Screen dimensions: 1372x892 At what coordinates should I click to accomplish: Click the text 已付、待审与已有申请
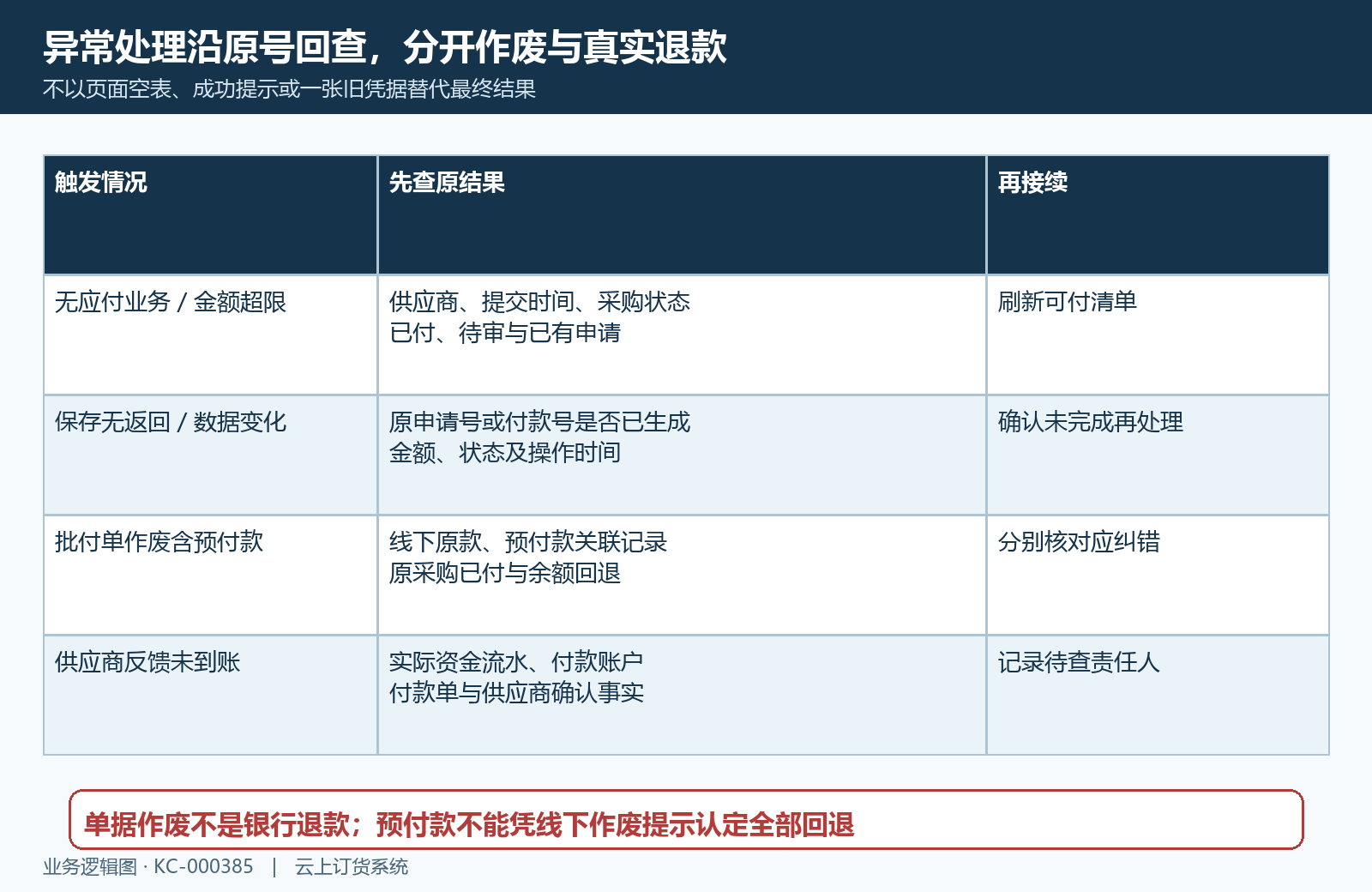click(x=505, y=333)
